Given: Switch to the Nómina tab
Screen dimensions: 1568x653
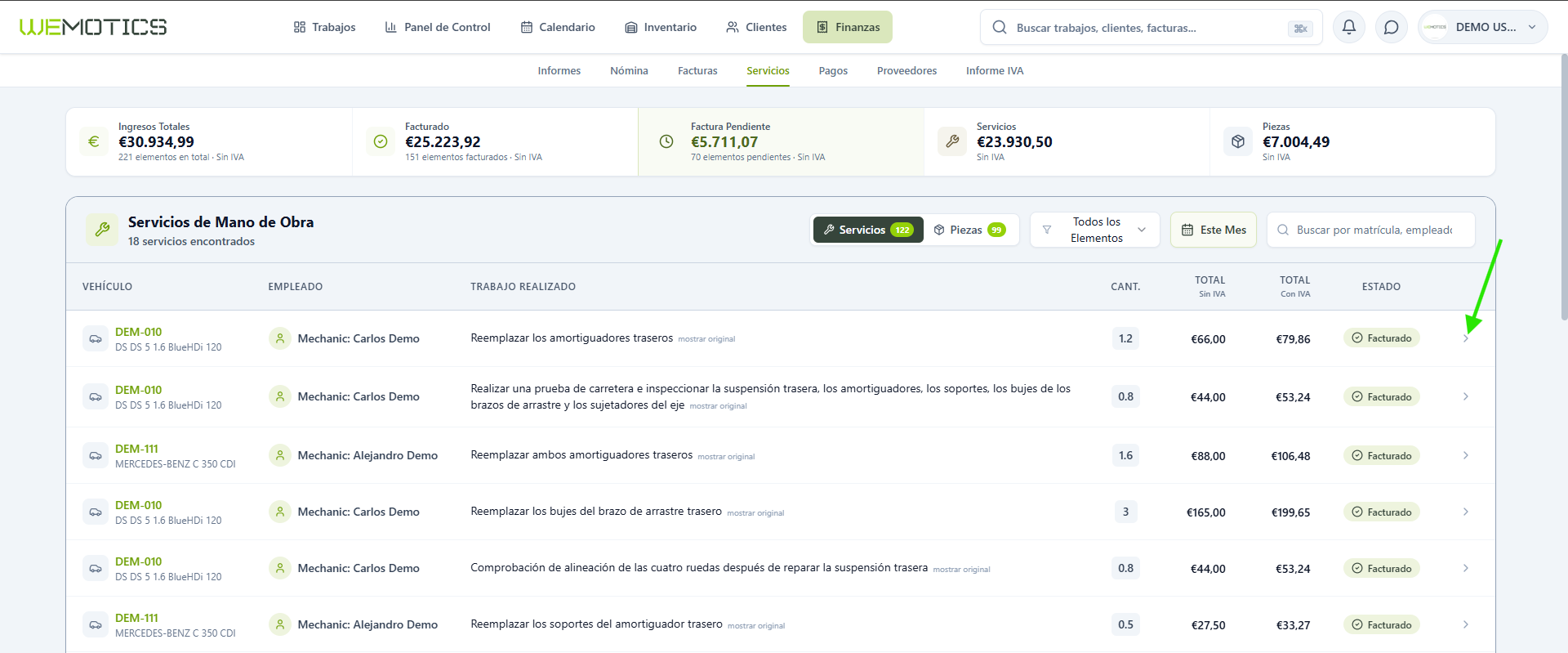Looking at the screenshot, I should point(629,71).
